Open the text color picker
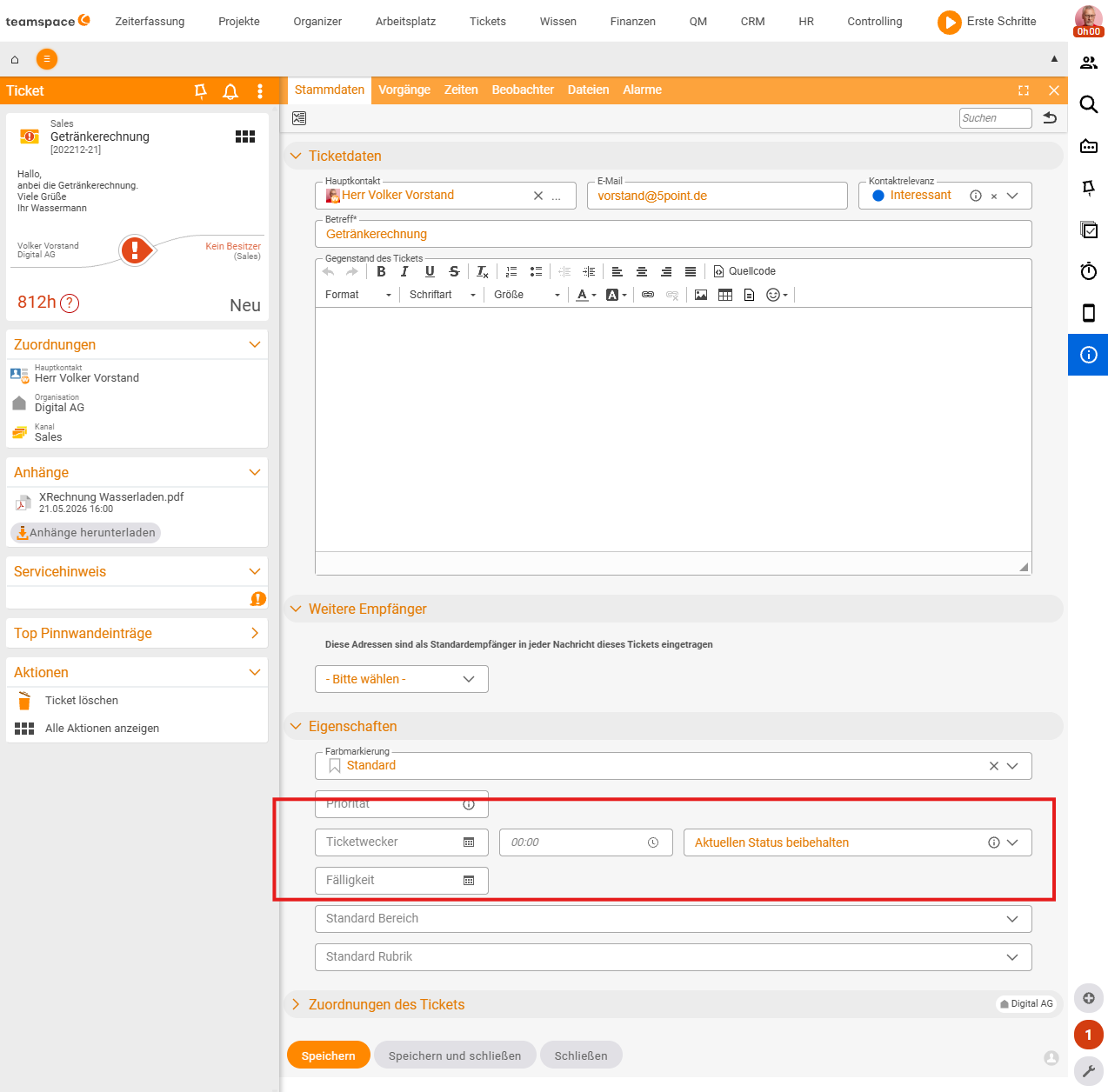 [587, 295]
